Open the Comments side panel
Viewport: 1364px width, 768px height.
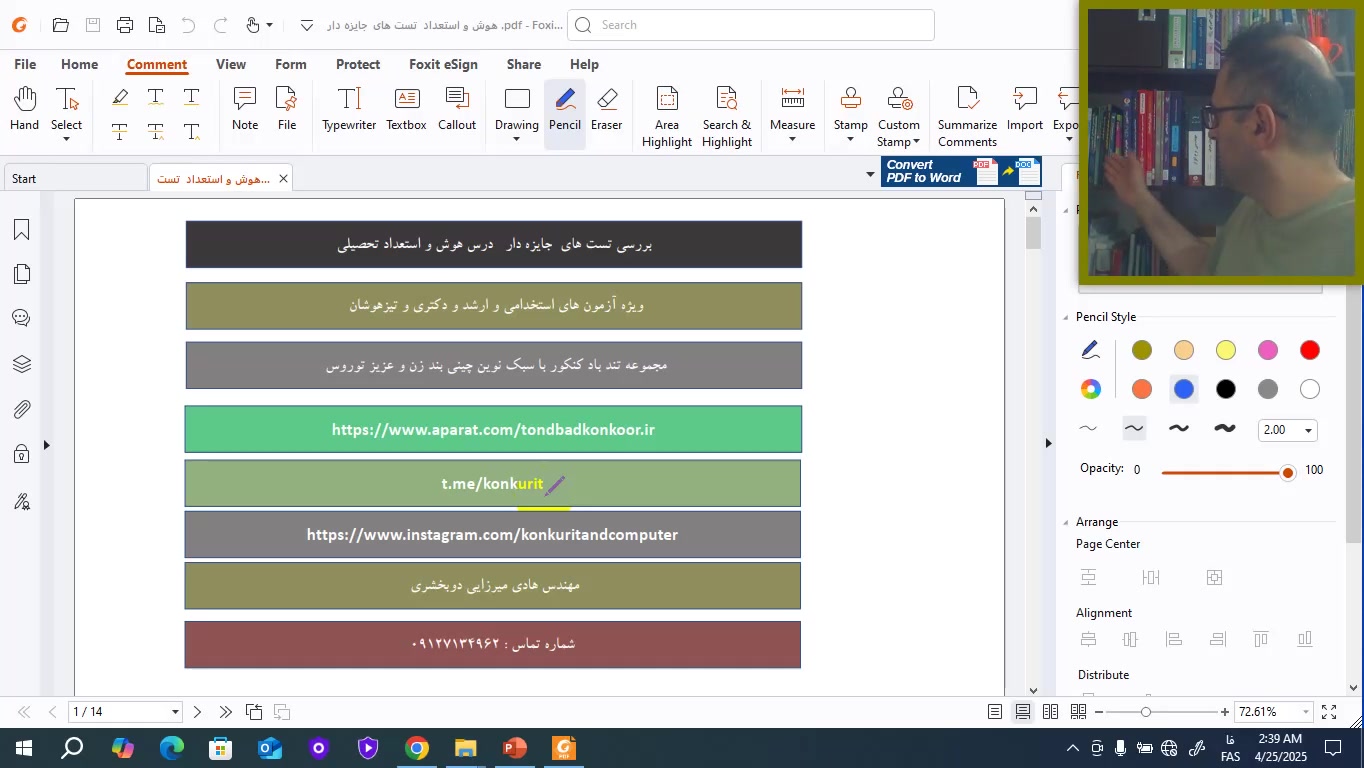(x=21, y=319)
